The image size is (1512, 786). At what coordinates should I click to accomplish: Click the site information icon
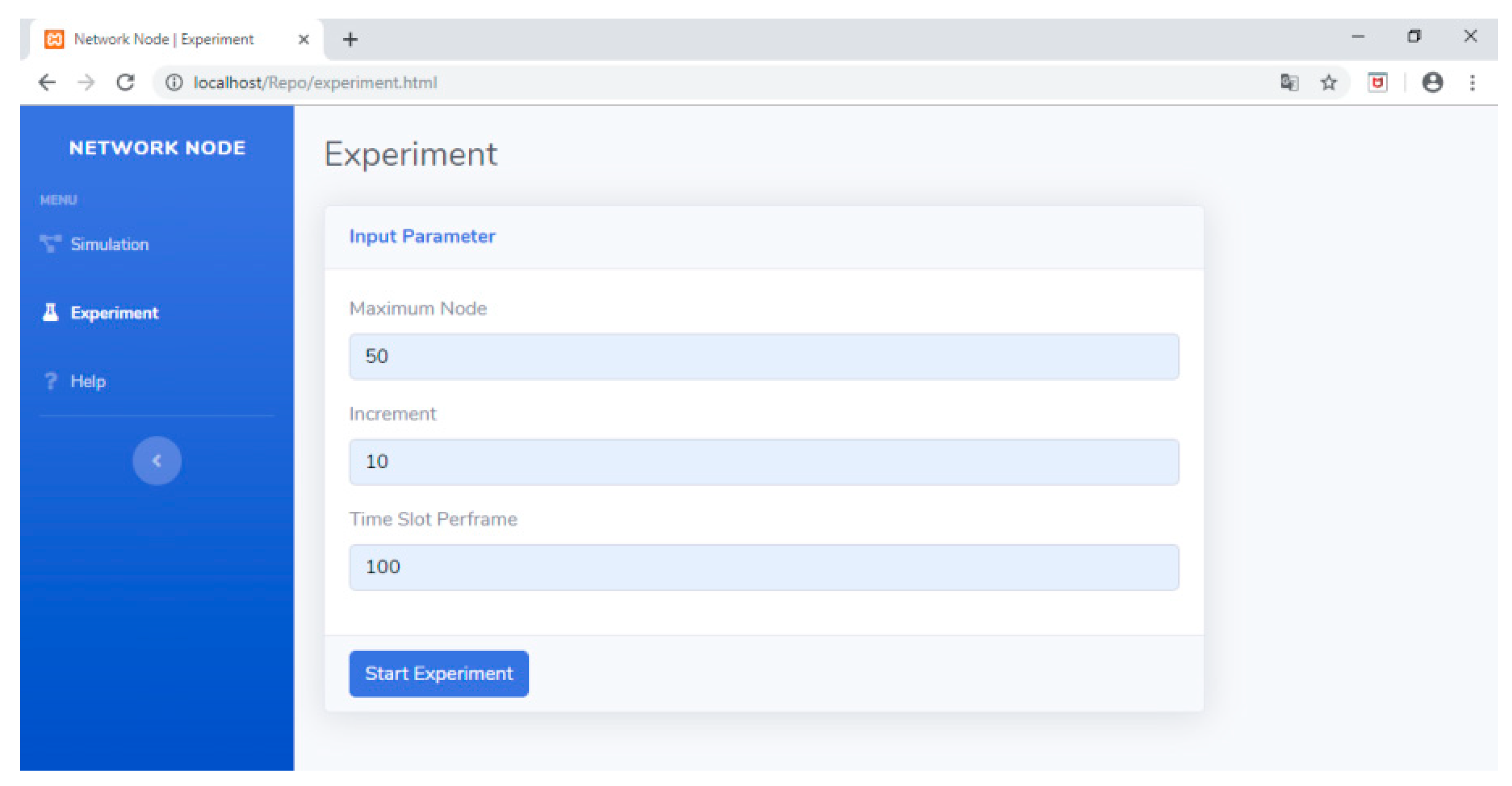(x=174, y=83)
